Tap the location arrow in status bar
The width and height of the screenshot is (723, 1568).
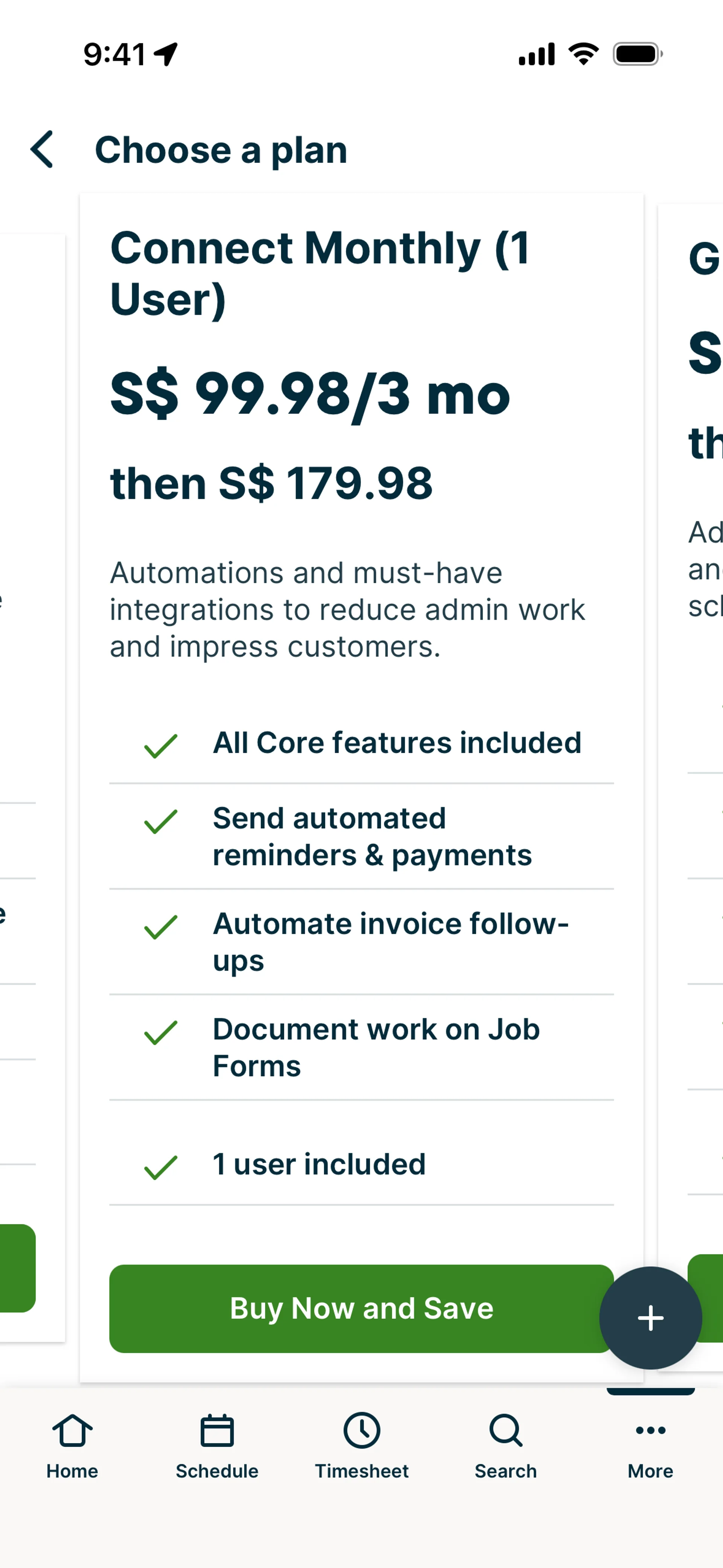click(x=166, y=54)
